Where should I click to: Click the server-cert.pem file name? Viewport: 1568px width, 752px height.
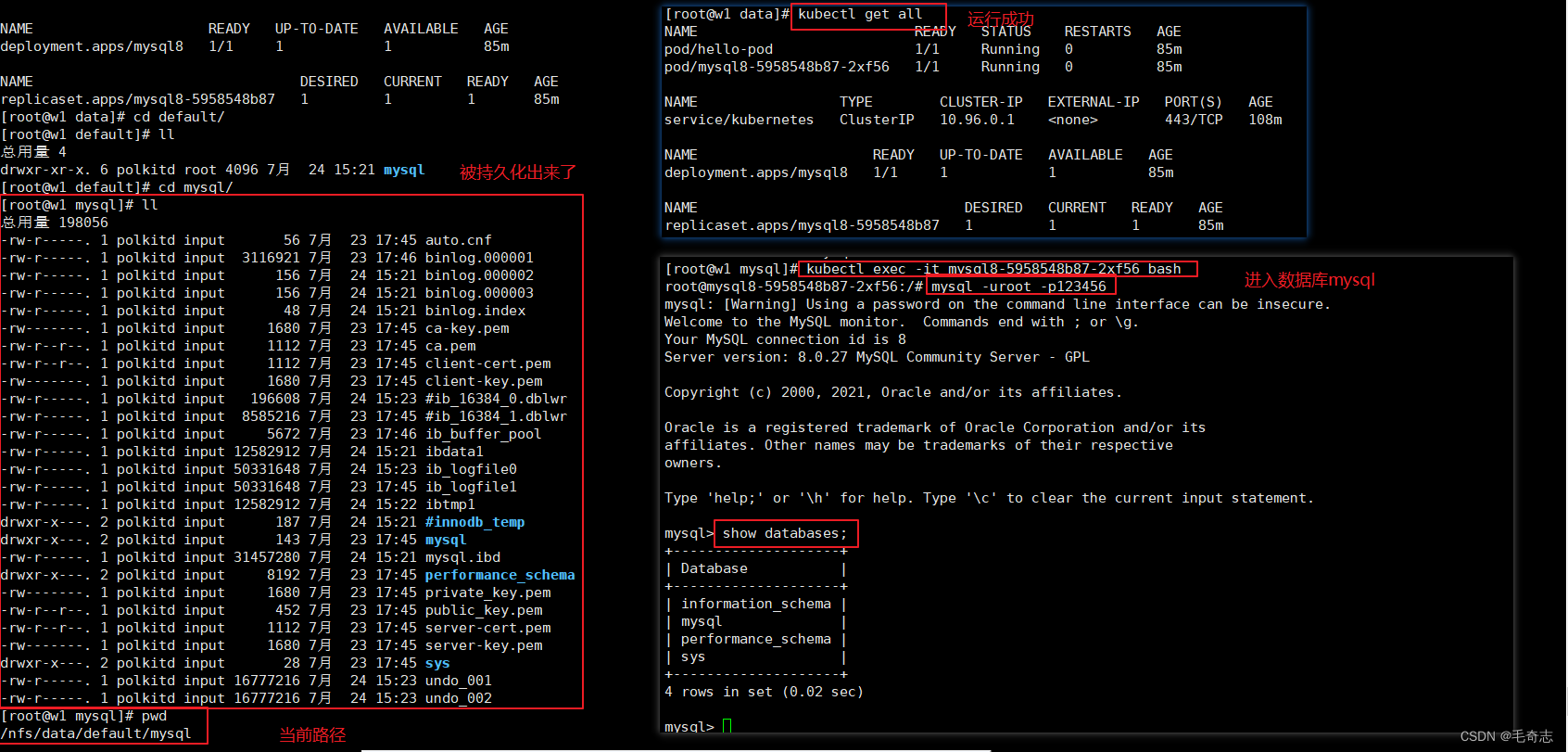click(487, 628)
